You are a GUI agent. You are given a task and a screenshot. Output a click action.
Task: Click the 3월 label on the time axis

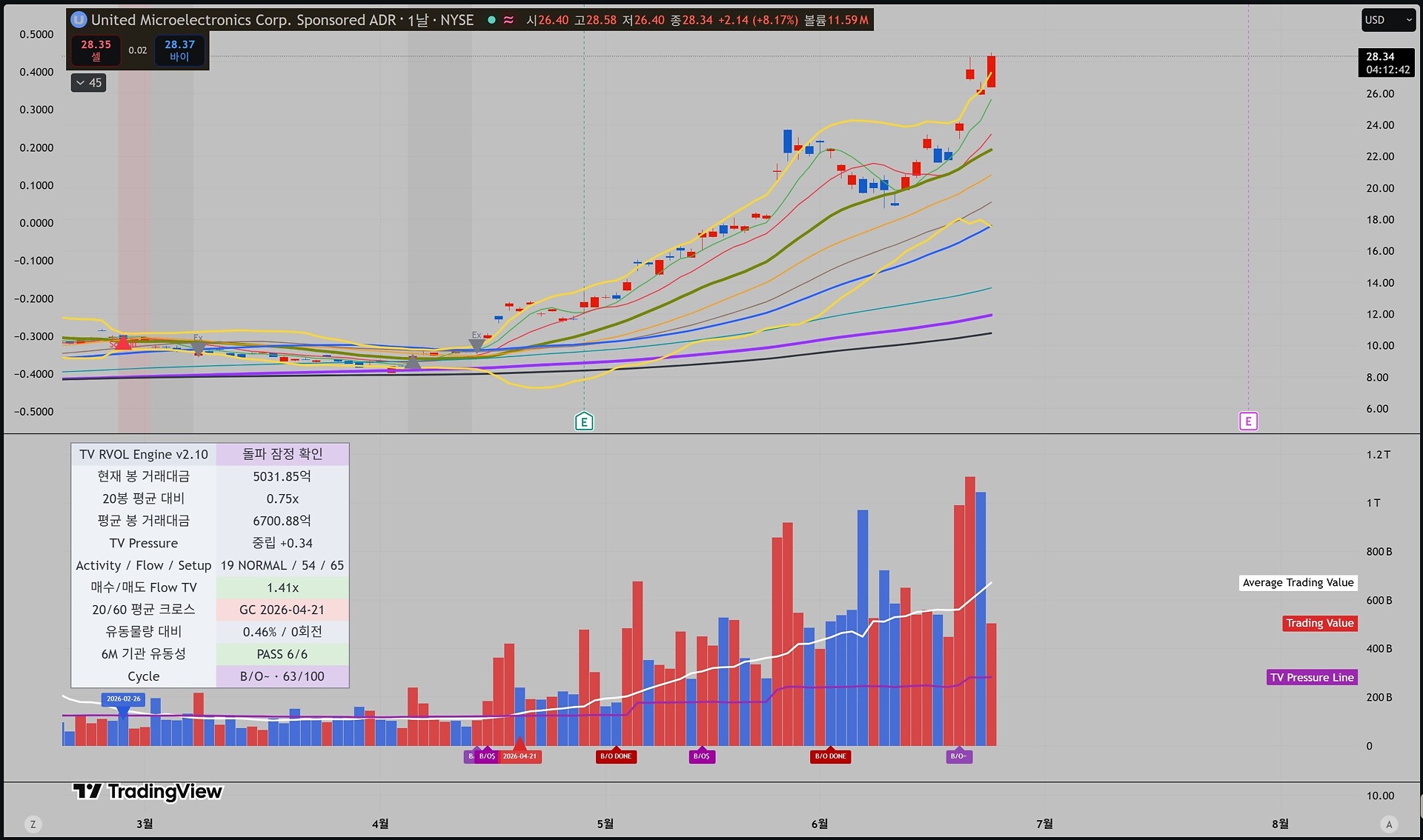tap(145, 824)
